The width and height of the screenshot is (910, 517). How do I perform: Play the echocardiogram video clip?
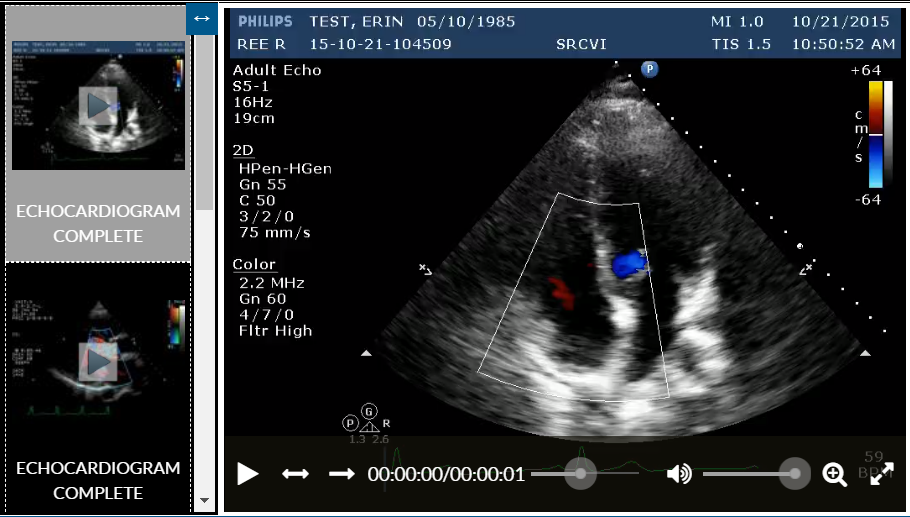(x=248, y=474)
